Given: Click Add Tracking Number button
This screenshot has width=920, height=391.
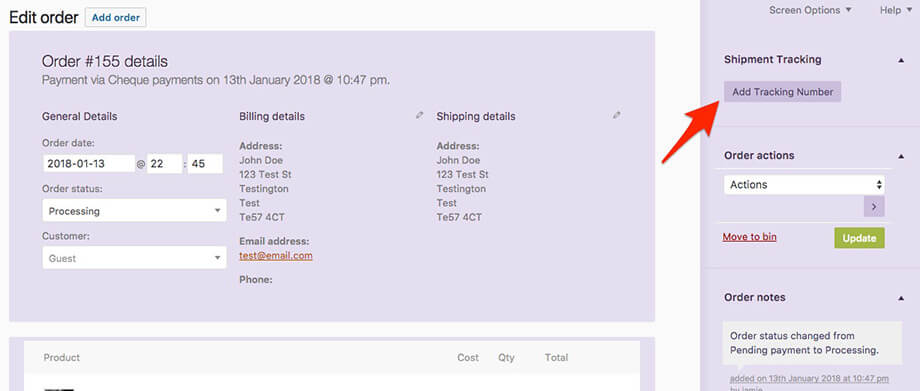Looking at the screenshot, I should (x=783, y=92).
